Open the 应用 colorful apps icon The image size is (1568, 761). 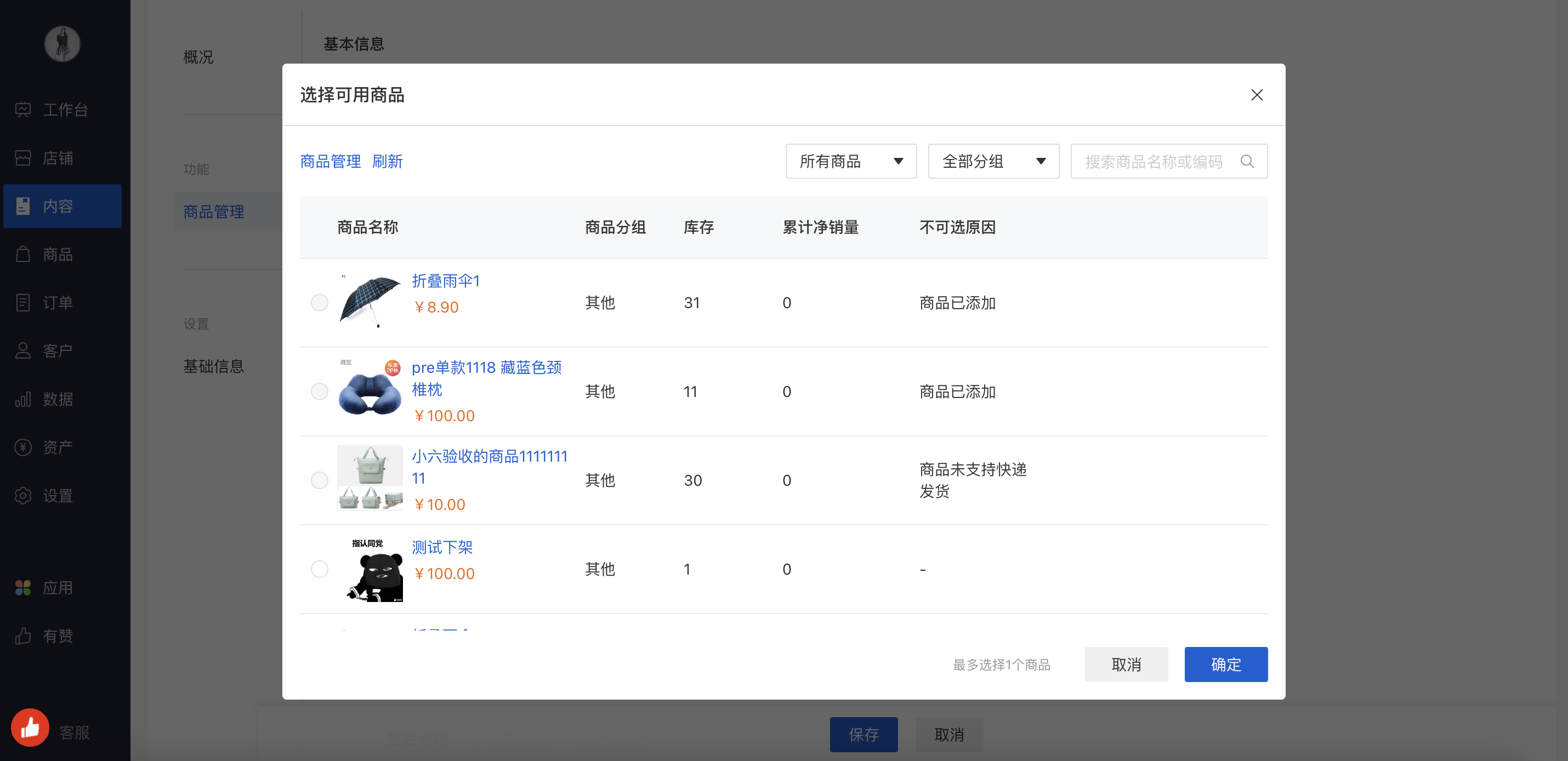(x=23, y=588)
